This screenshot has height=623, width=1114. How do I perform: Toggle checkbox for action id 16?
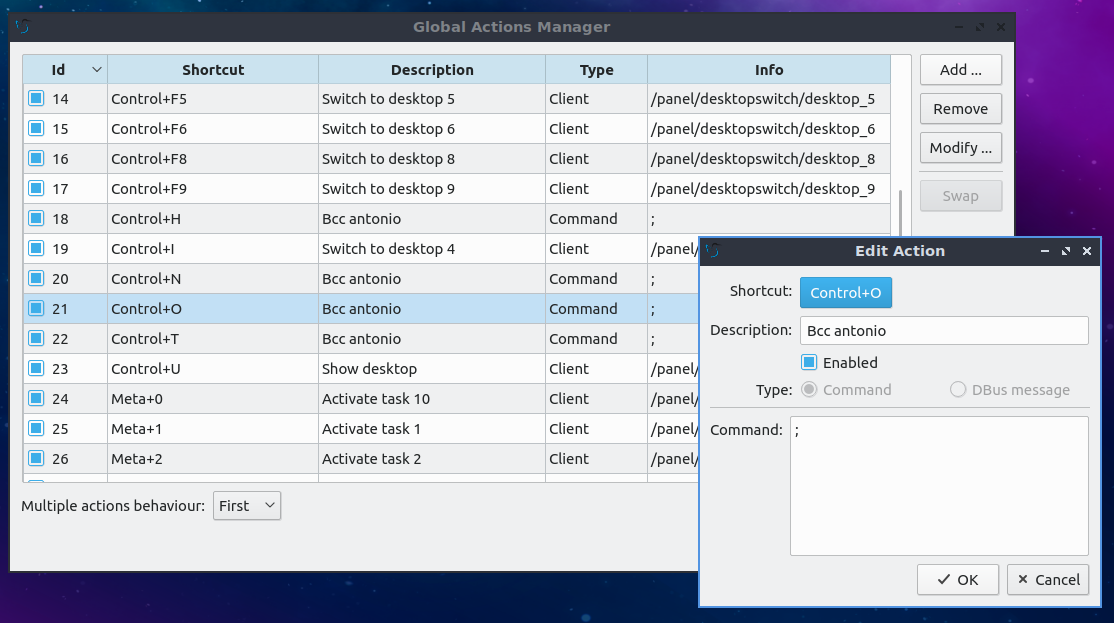[36, 158]
